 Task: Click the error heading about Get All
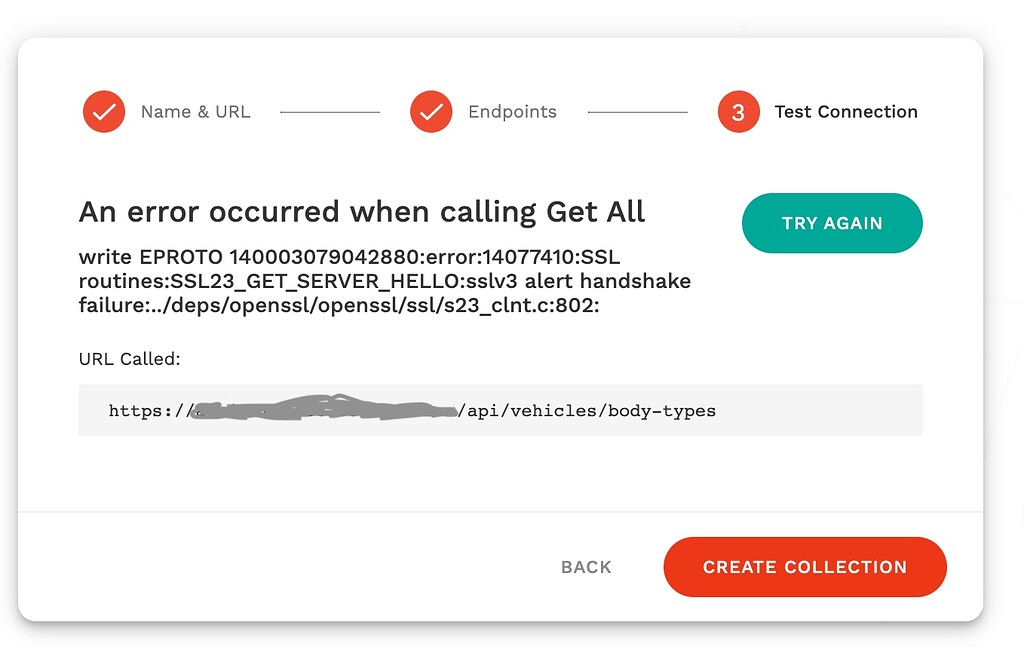pos(362,212)
